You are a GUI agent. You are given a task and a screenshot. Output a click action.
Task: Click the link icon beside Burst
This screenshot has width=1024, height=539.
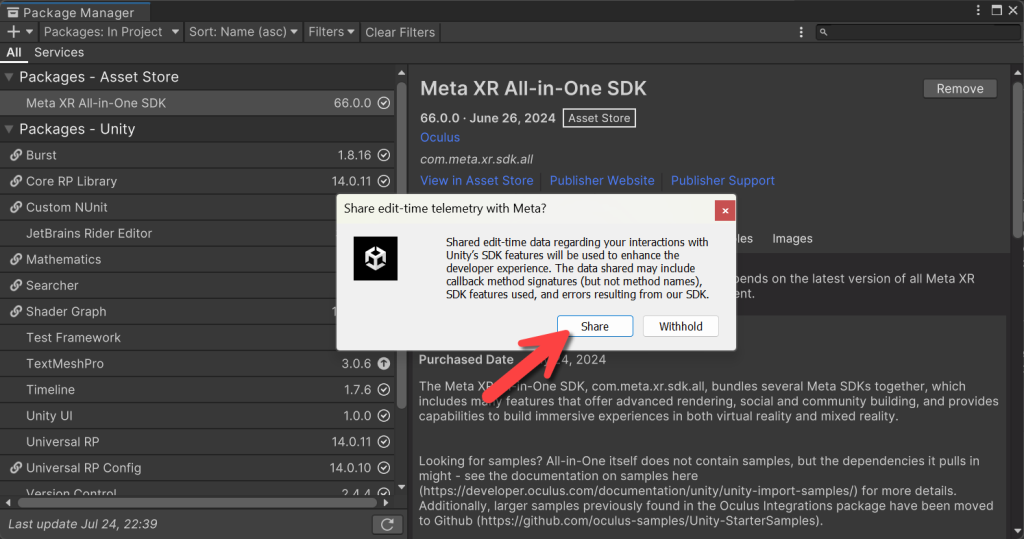[x=16, y=155]
